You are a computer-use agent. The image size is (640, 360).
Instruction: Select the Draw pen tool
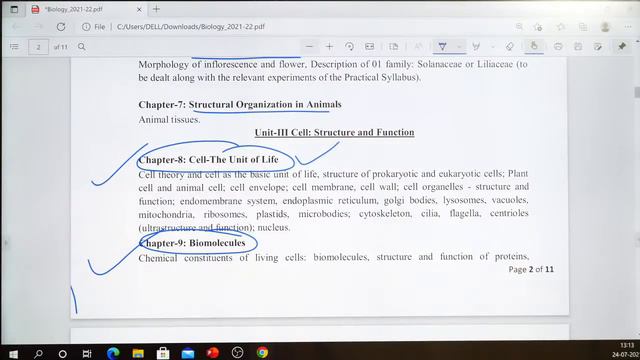click(442, 47)
